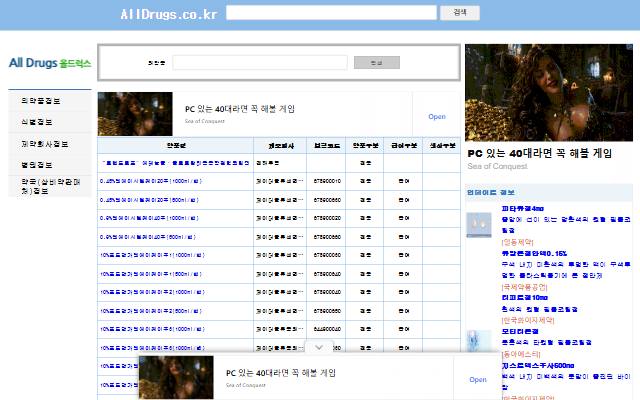This screenshot has width=640, height=400.
Task: Click the gray search button beside drug name box
Action: [x=376, y=63]
